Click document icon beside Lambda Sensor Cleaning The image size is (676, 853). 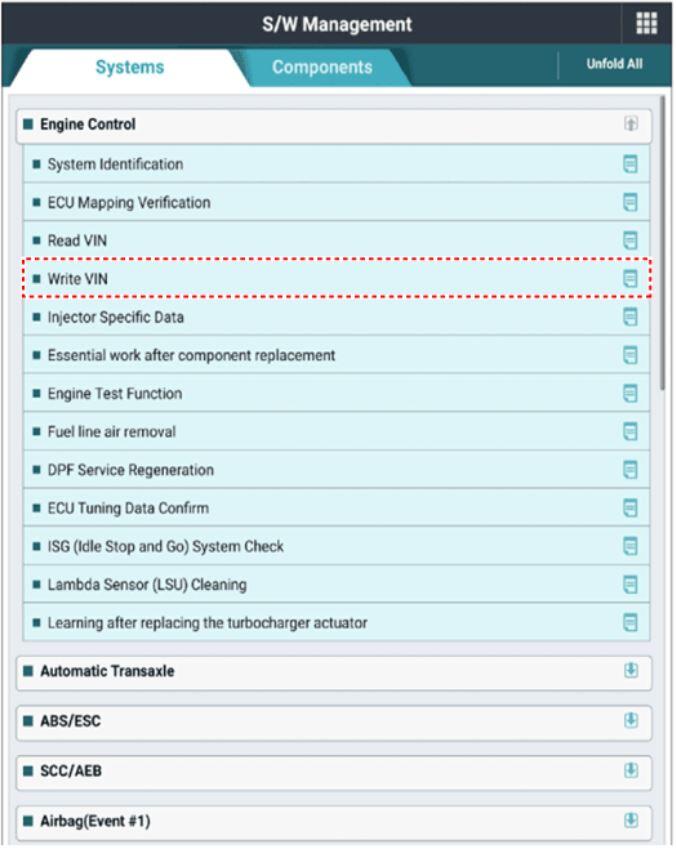point(630,585)
